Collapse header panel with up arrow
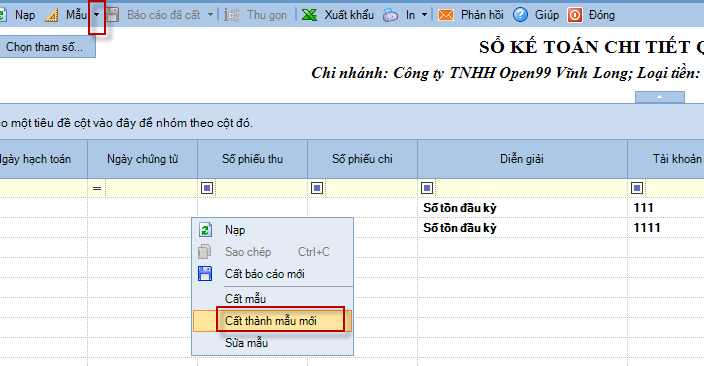704x366 pixels. 660,97
